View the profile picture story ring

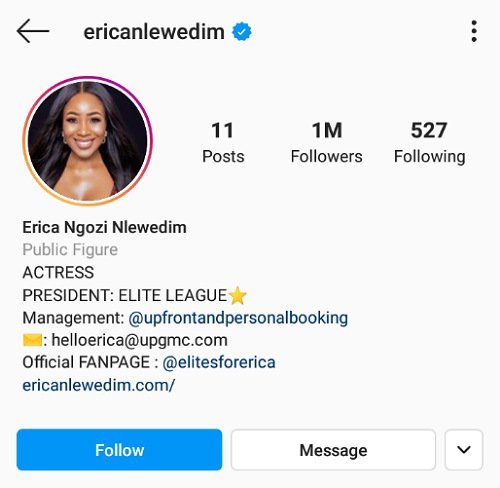click(x=87, y=140)
